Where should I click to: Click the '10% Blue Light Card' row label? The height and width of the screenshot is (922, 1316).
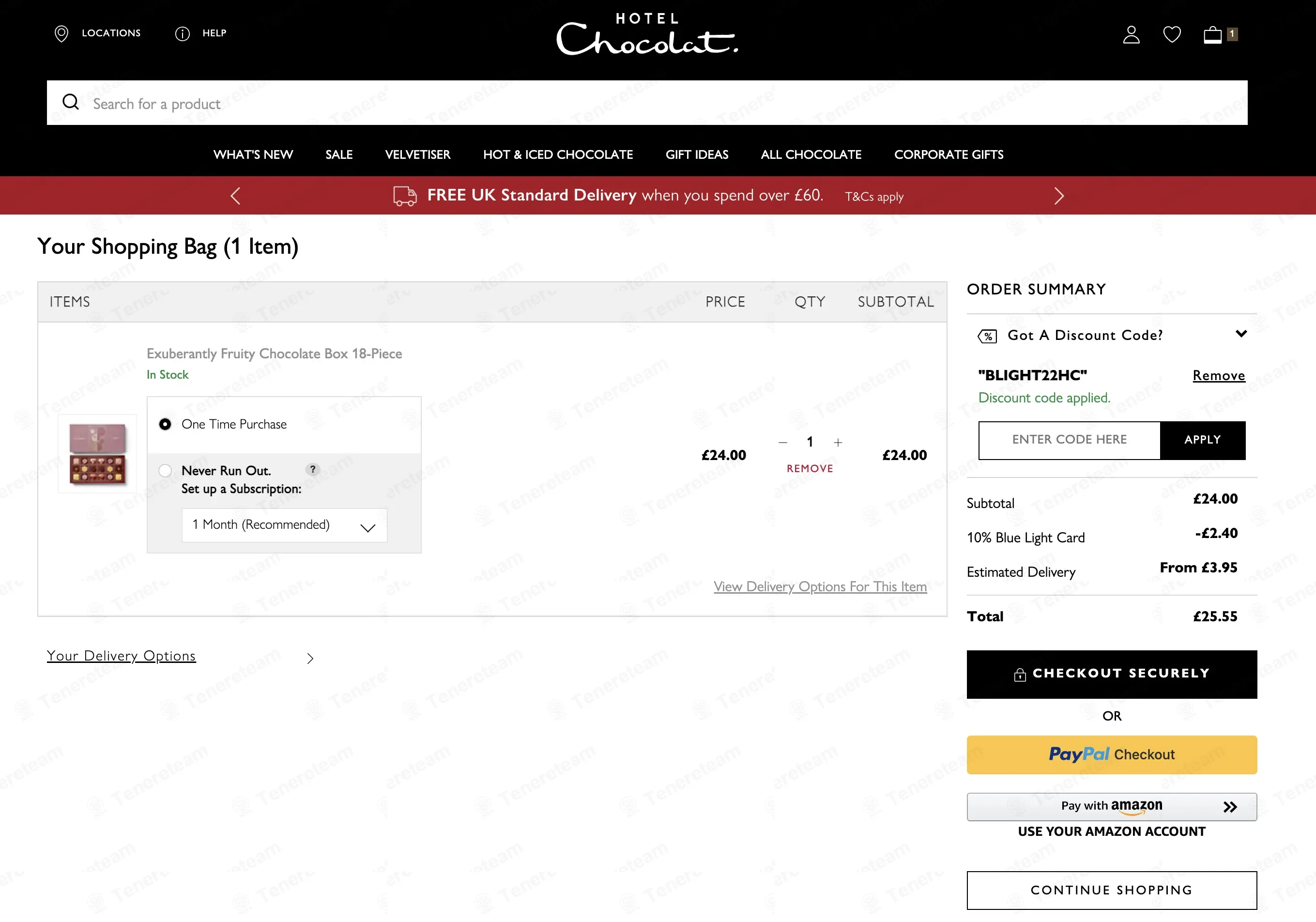1025,538
